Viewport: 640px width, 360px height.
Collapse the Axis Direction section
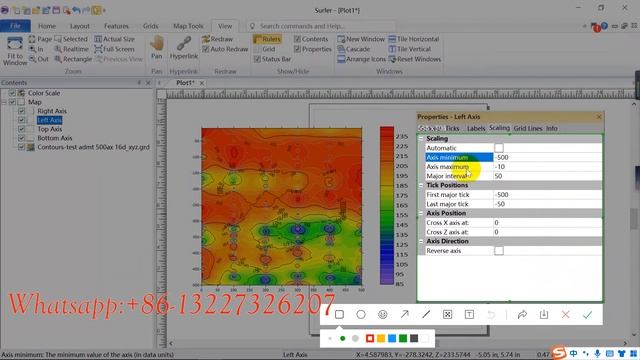click(421, 241)
